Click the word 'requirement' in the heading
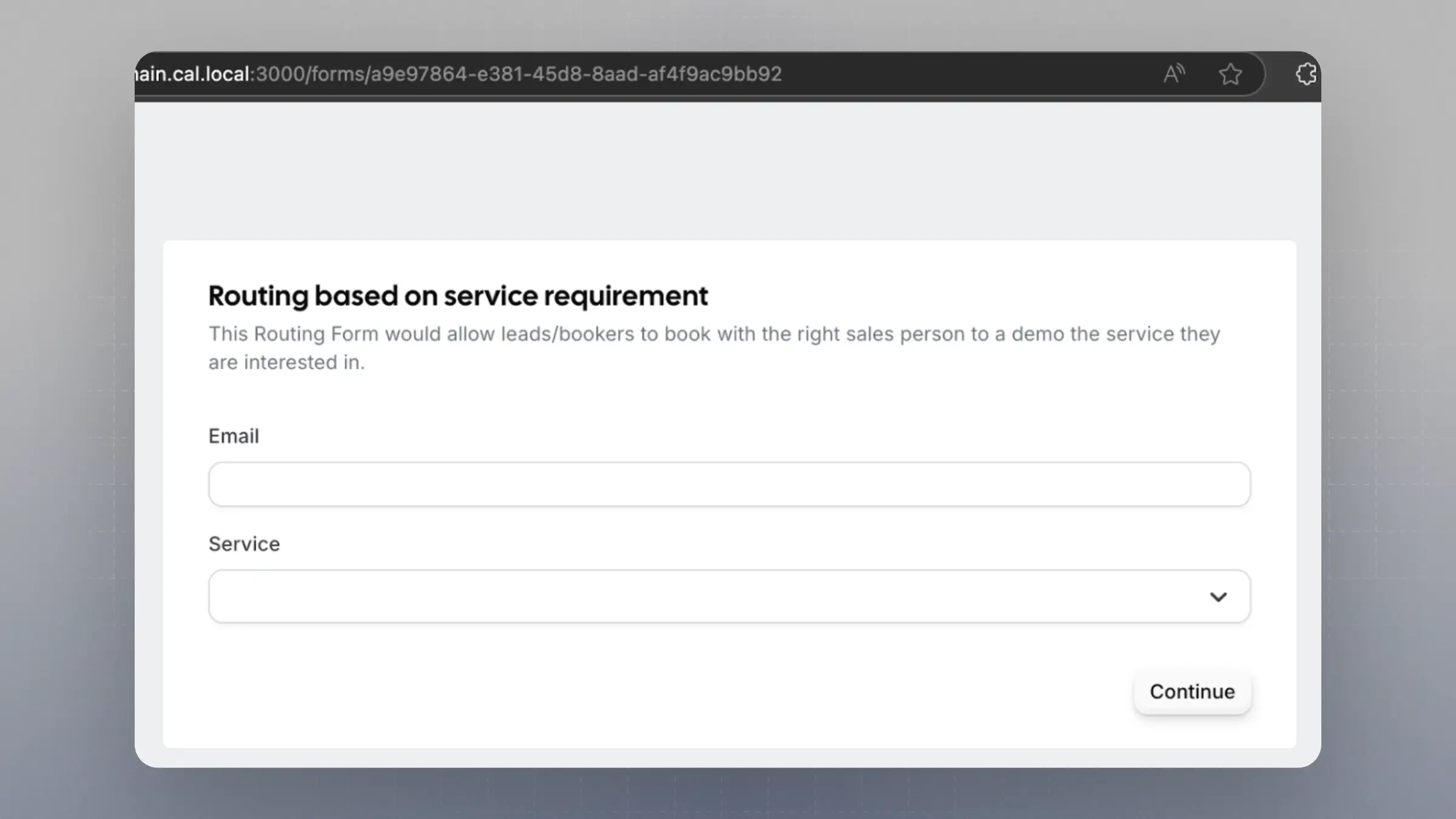The width and height of the screenshot is (1456, 819). point(625,296)
